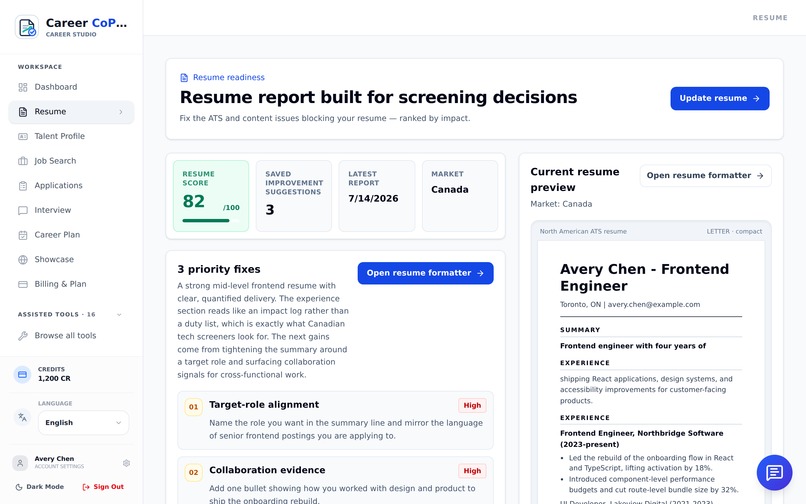806x504 pixels.
Task: Click the RESUME breadcrumb at top right
Action: click(x=770, y=18)
